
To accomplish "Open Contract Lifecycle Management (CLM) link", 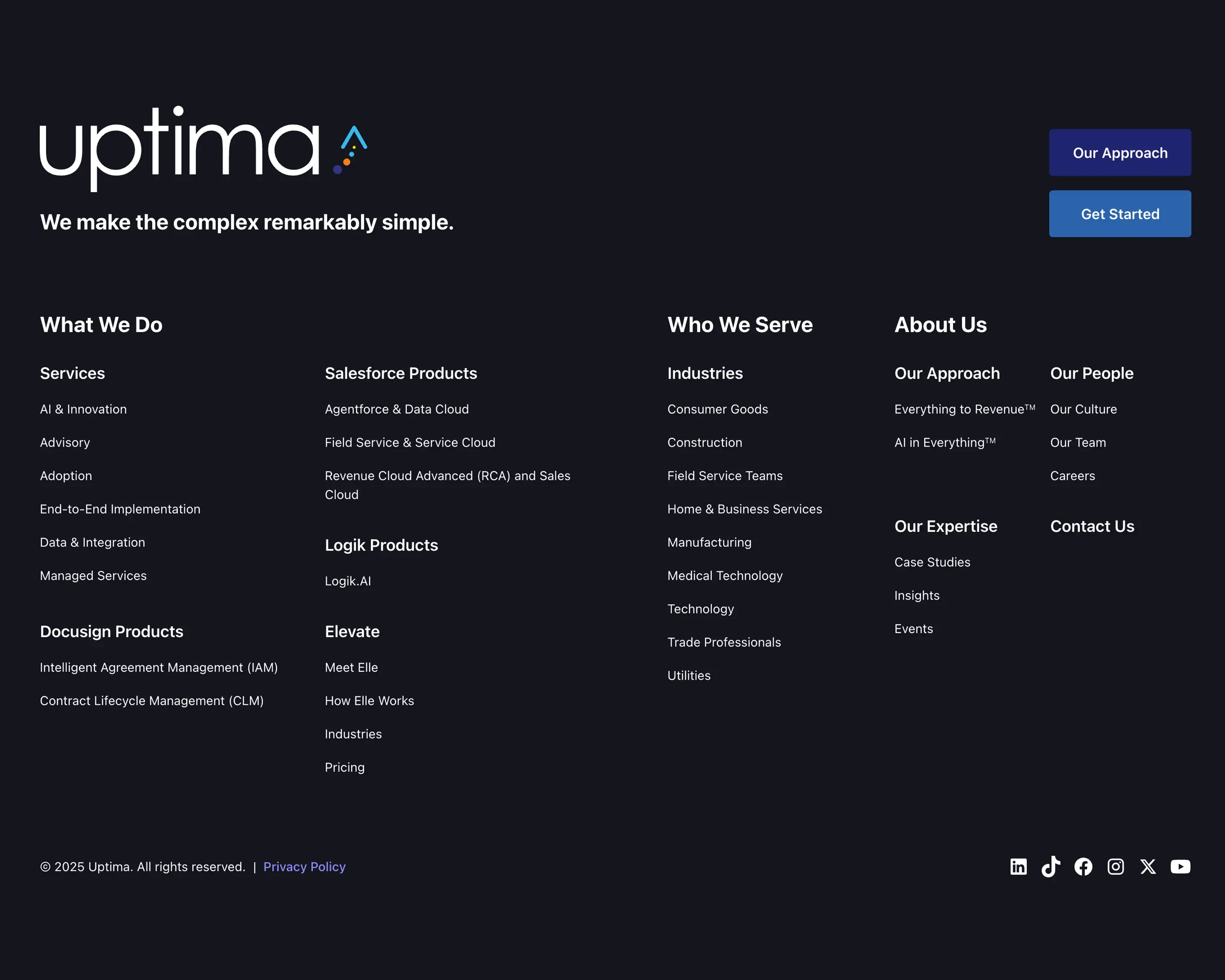I will (x=152, y=700).
